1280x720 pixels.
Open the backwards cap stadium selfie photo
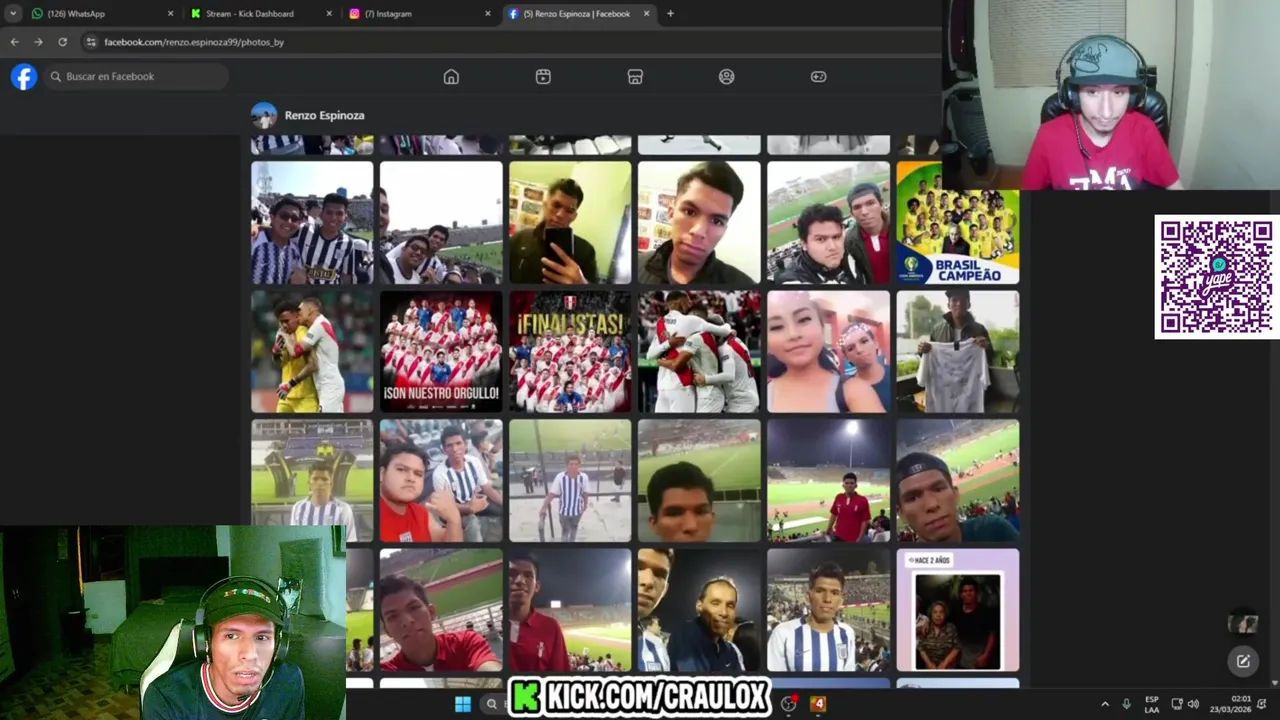point(958,481)
